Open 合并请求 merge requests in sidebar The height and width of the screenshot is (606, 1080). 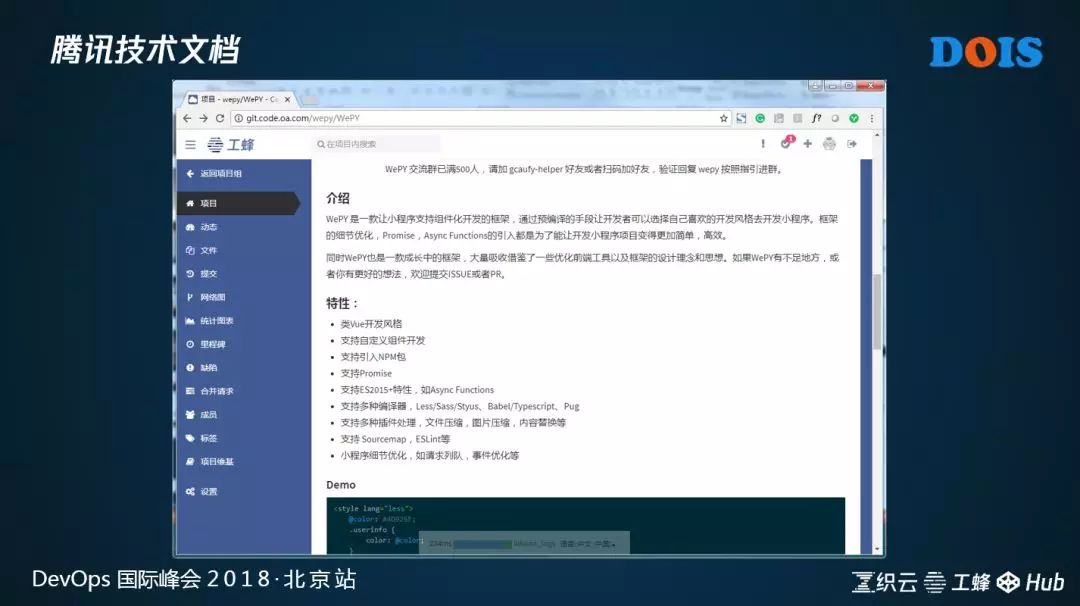(x=210, y=390)
